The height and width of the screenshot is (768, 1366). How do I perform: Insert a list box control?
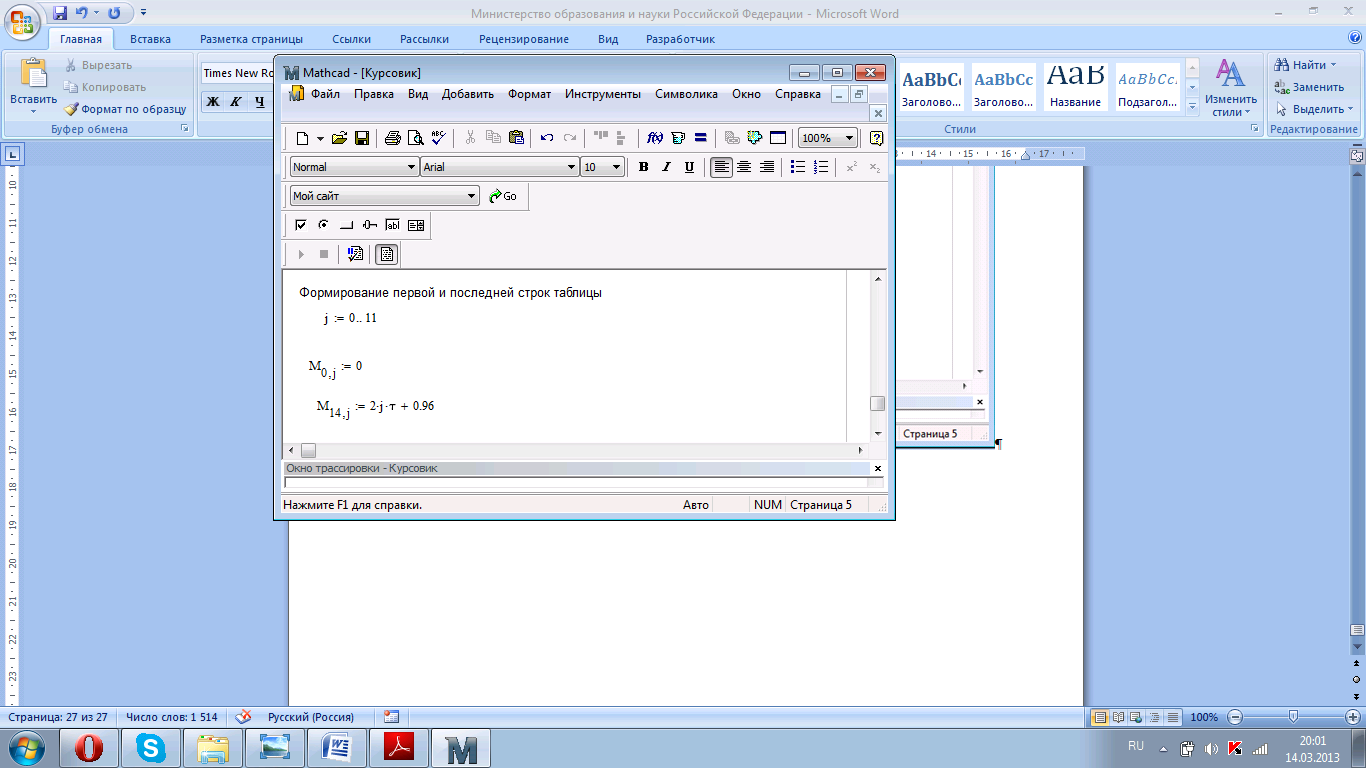(x=416, y=225)
